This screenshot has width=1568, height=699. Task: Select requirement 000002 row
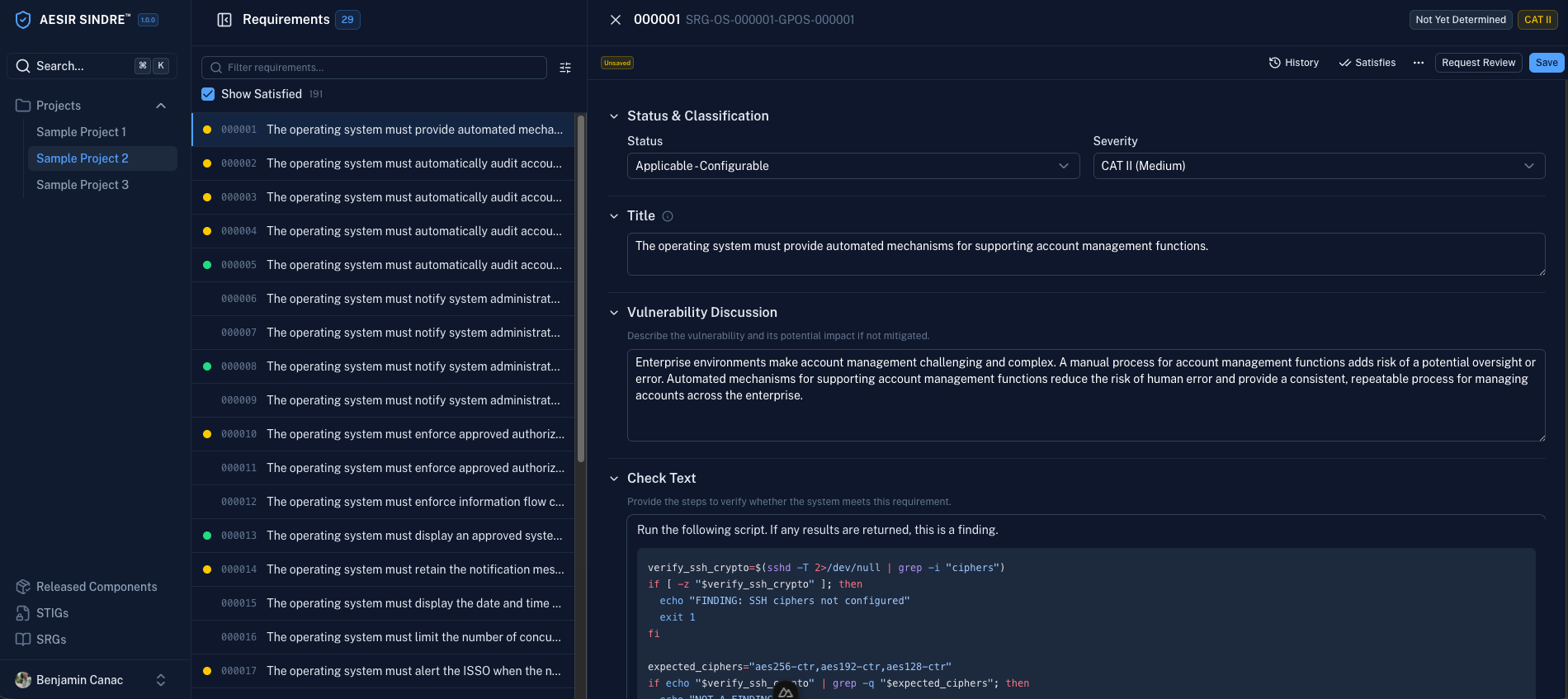pos(383,163)
